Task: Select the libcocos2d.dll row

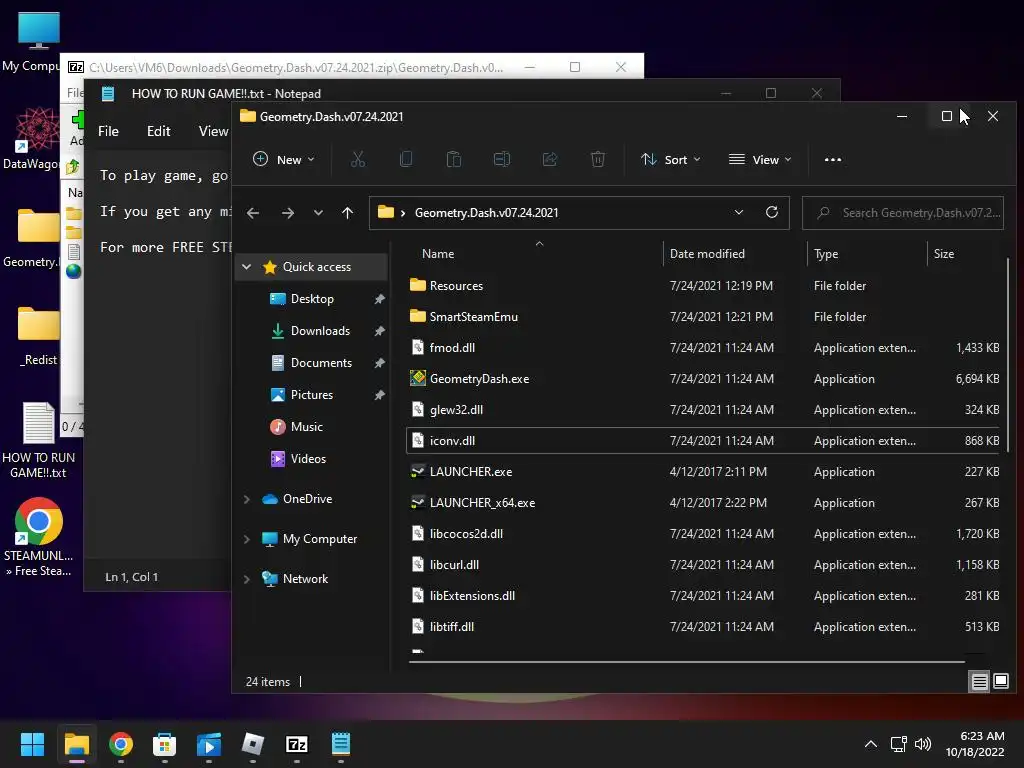Action: point(705,534)
